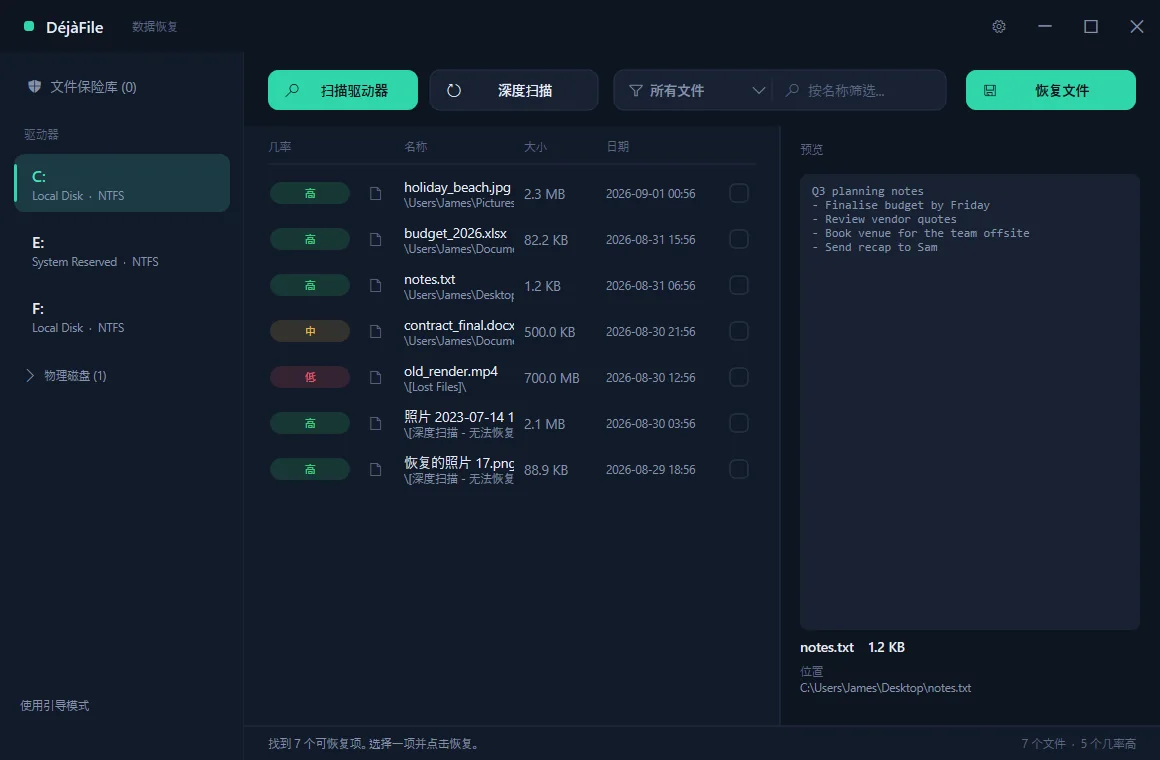Select file name holiday_beach.jpg
The height and width of the screenshot is (760, 1160).
point(457,187)
